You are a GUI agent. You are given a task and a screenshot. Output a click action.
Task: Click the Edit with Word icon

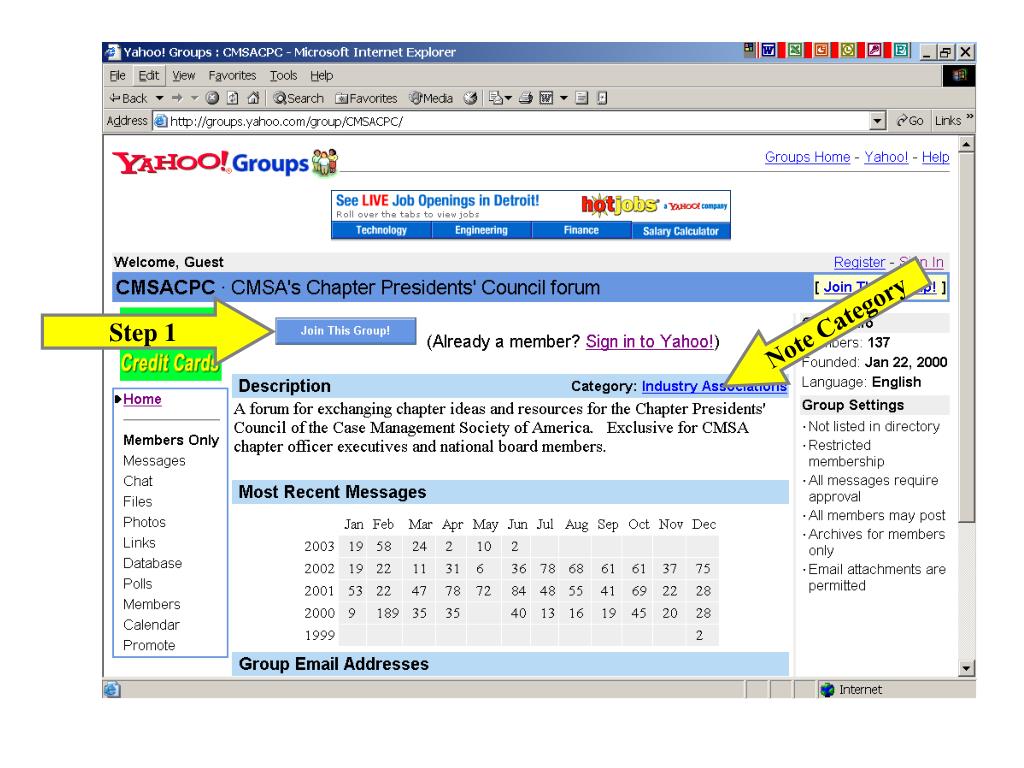coord(547,98)
